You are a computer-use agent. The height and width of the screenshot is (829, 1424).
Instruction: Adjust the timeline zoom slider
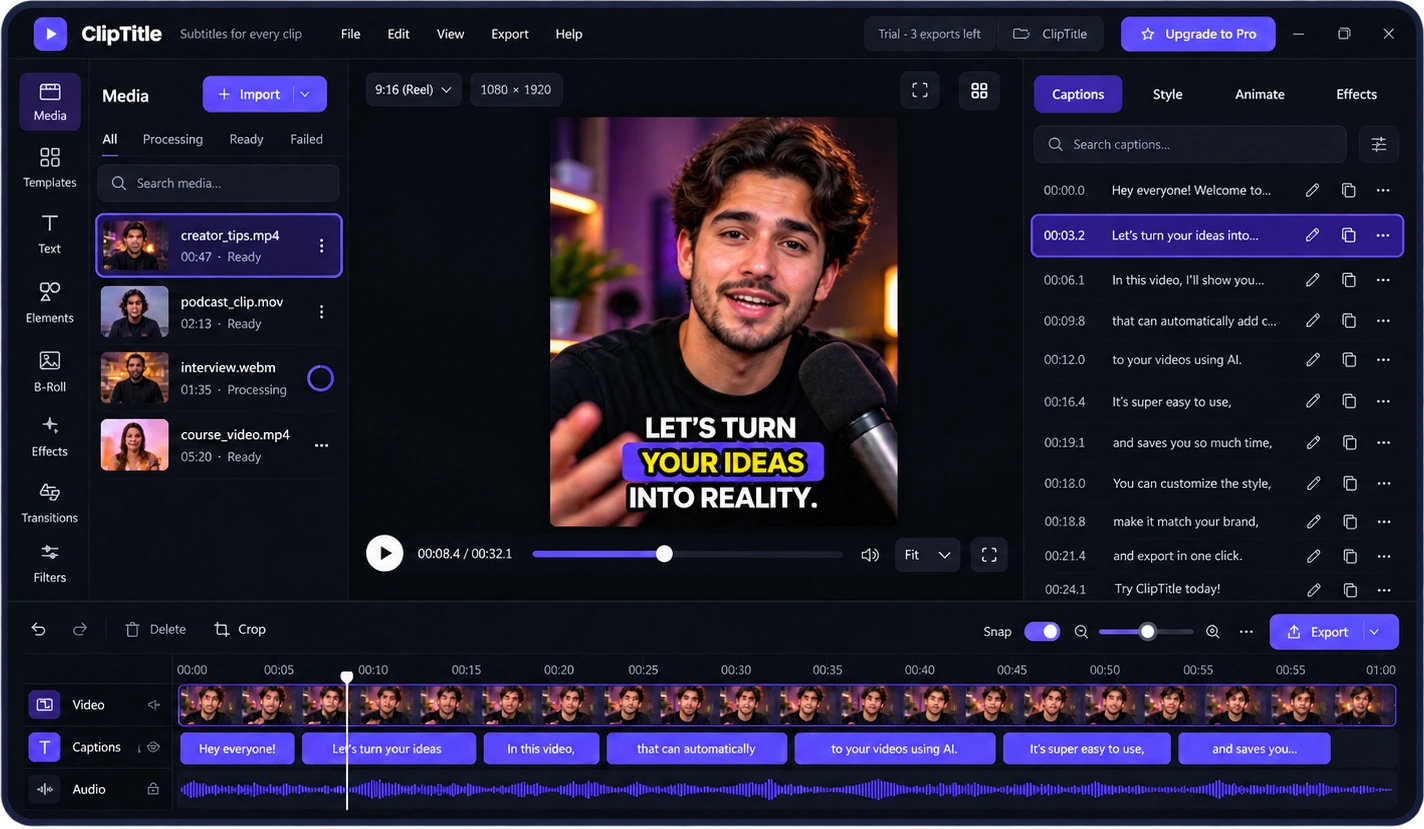pyautogui.click(x=1146, y=632)
